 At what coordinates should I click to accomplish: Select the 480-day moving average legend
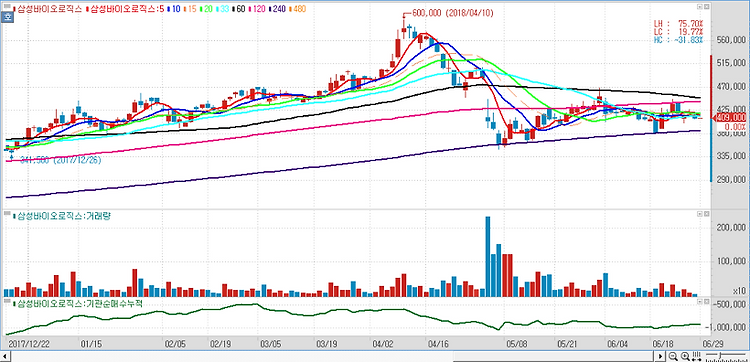tap(298, 9)
